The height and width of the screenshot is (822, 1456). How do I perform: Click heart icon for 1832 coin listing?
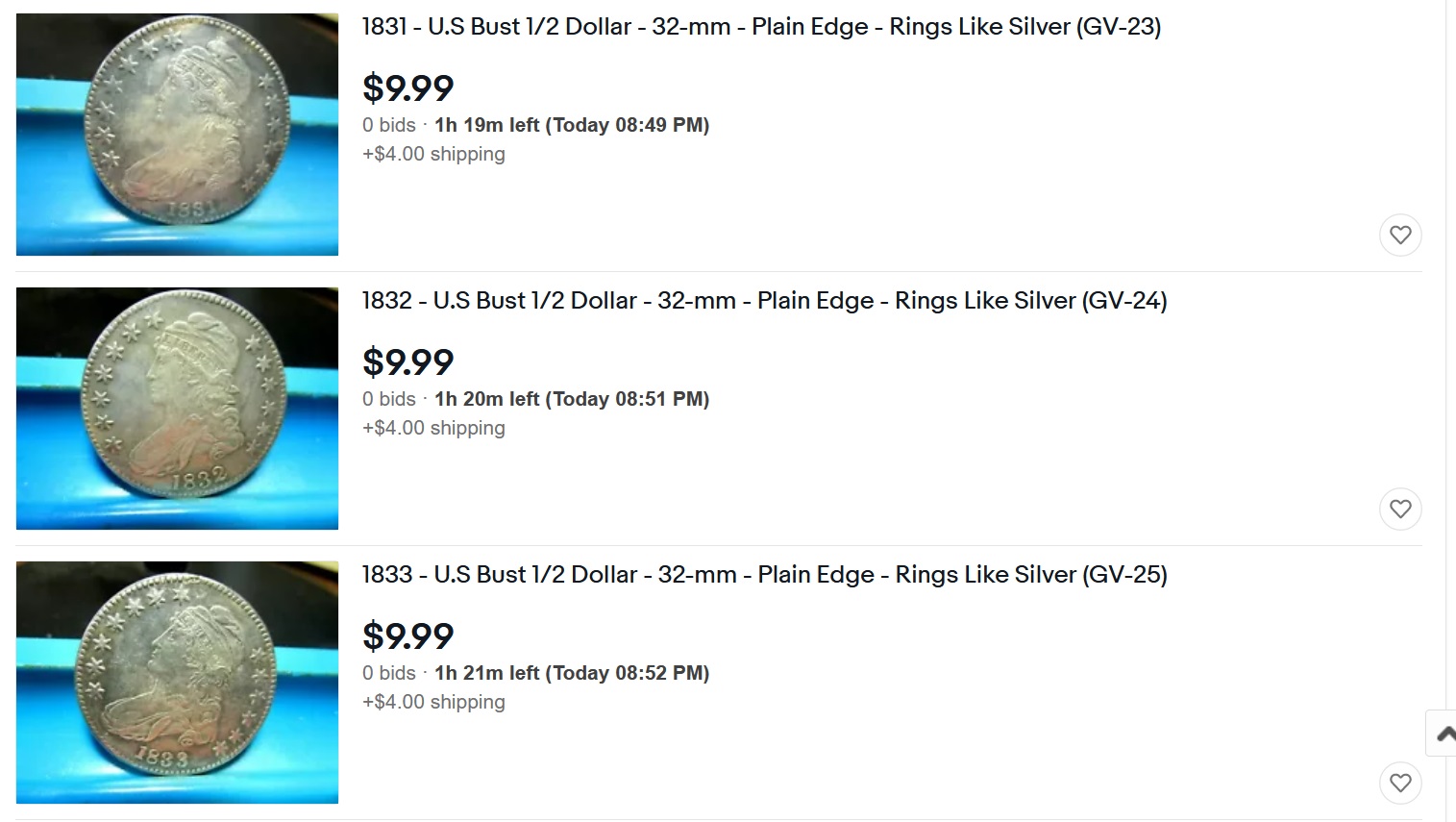[x=1400, y=509]
